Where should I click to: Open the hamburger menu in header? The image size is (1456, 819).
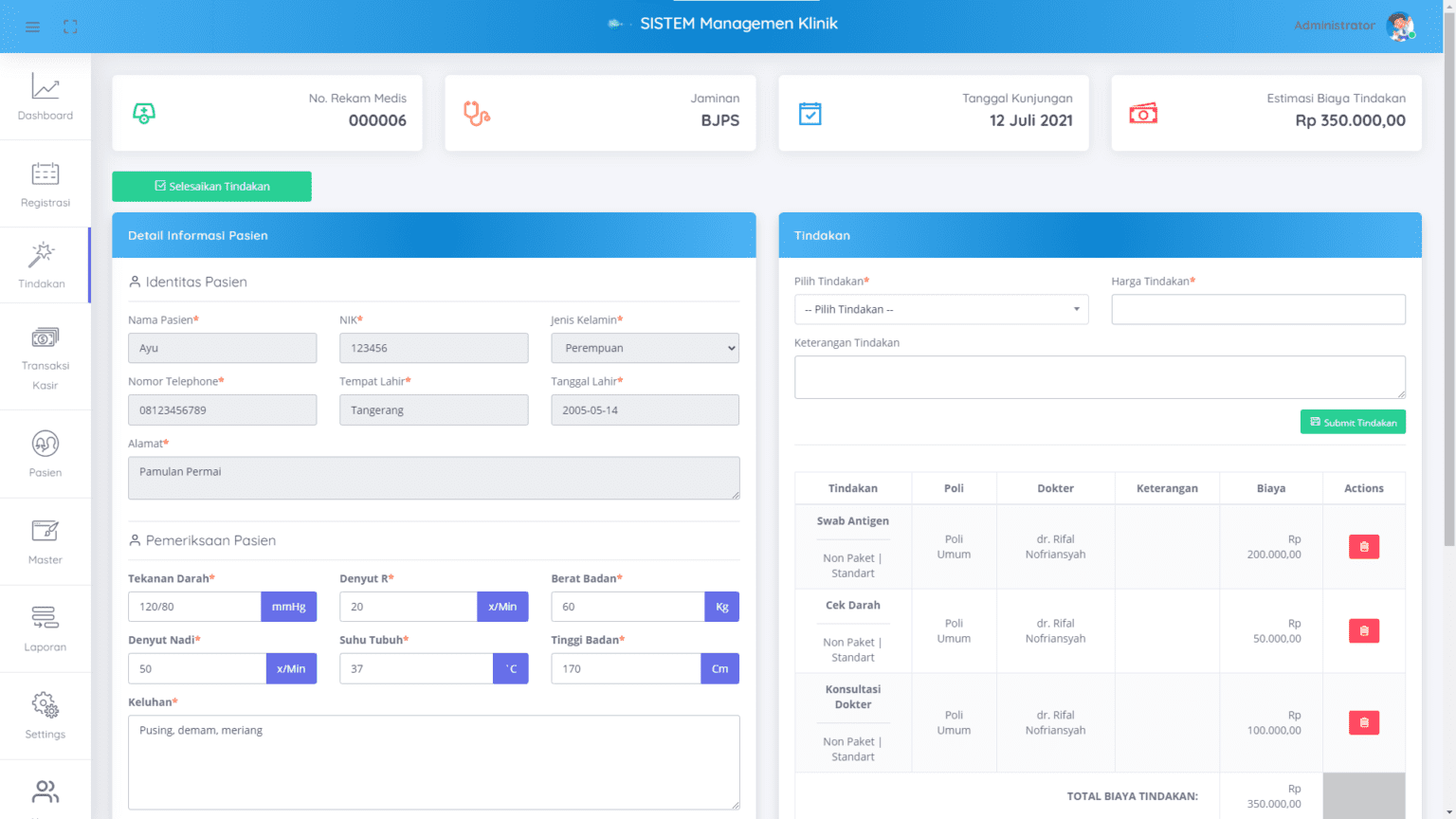(32, 27)
